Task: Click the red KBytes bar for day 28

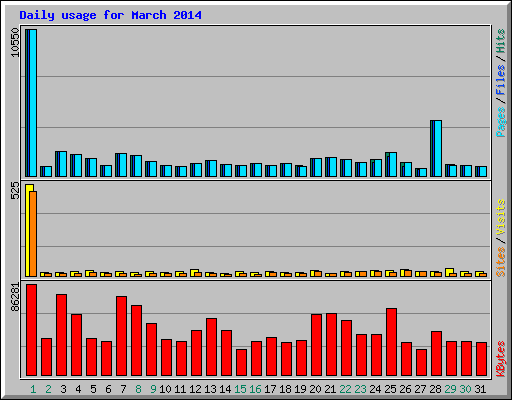Action: pyautogui.click(x=436, y=353)
